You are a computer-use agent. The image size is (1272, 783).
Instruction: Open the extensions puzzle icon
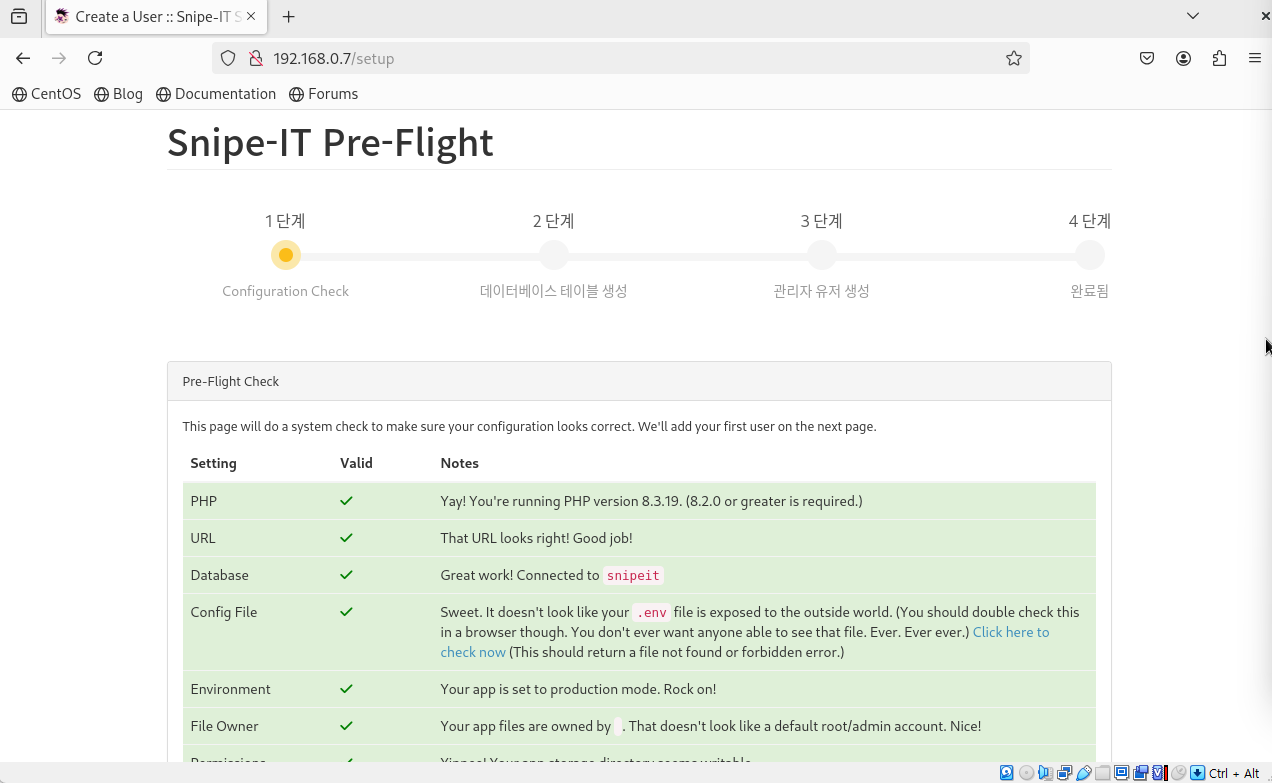point(1219,58)
